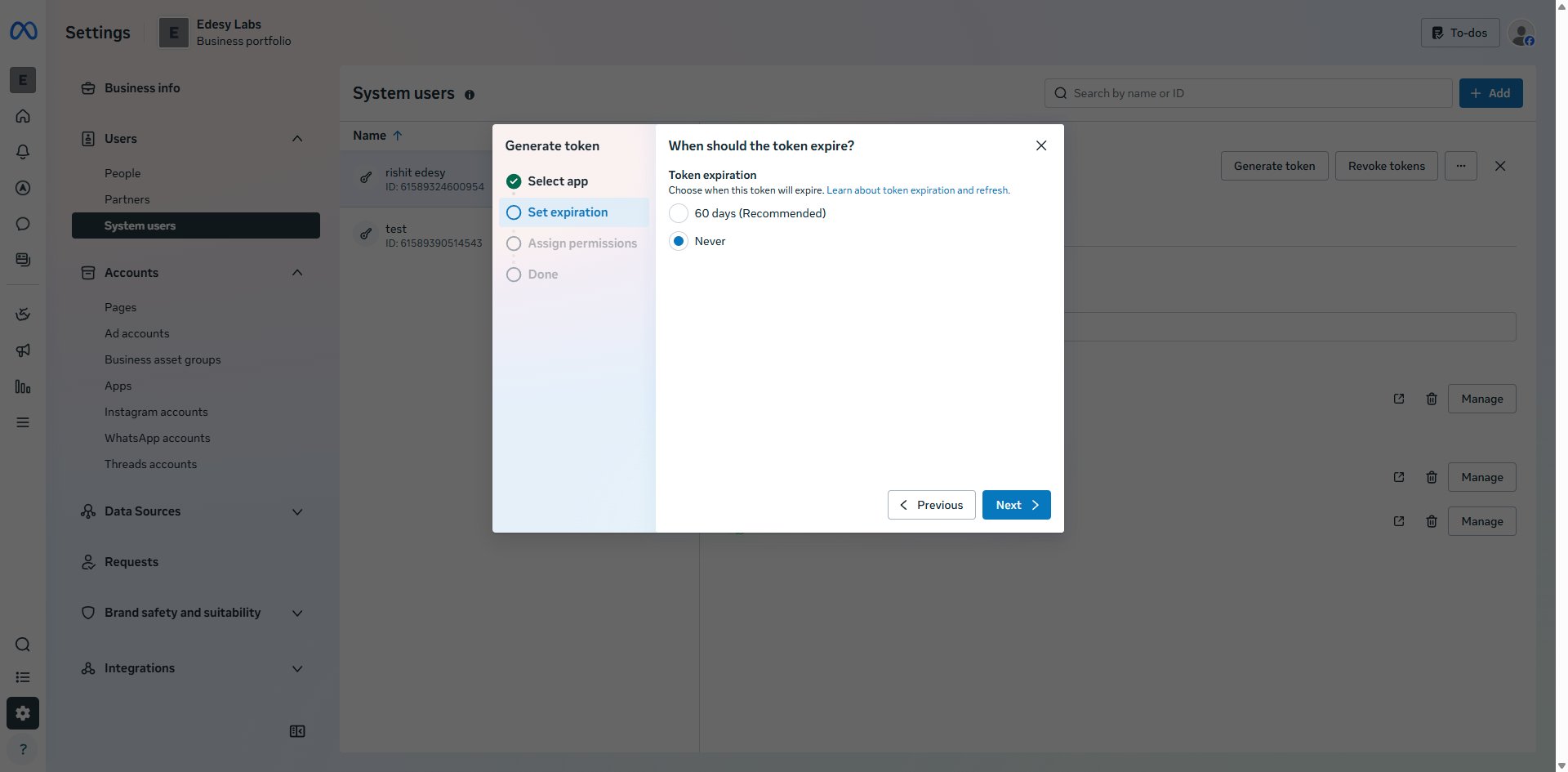Viewport: 1568px width, 772px height.
Task: Open the chat bubble icon in left rail
Action: 23,224
